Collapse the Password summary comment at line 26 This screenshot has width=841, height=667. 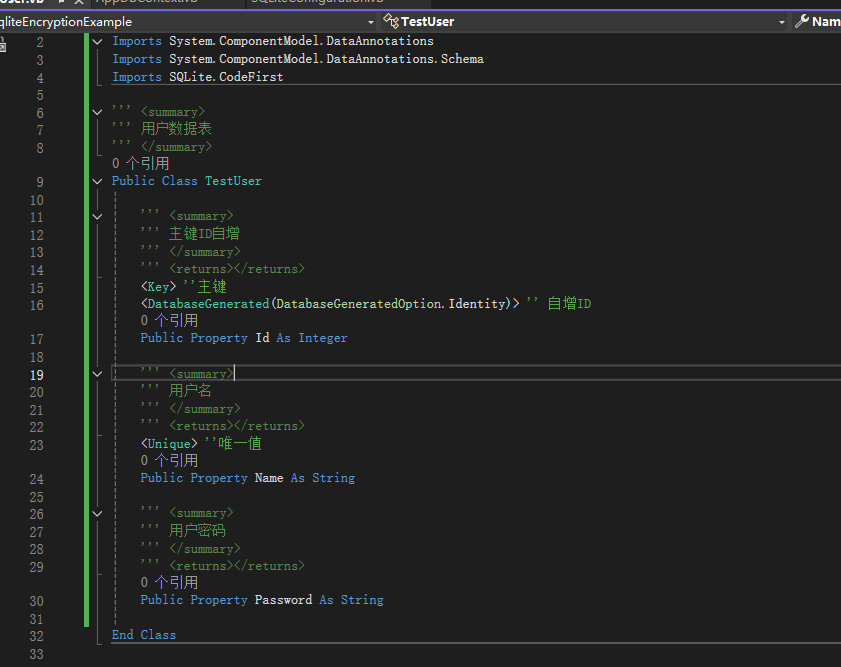click(x=97, y=513)
